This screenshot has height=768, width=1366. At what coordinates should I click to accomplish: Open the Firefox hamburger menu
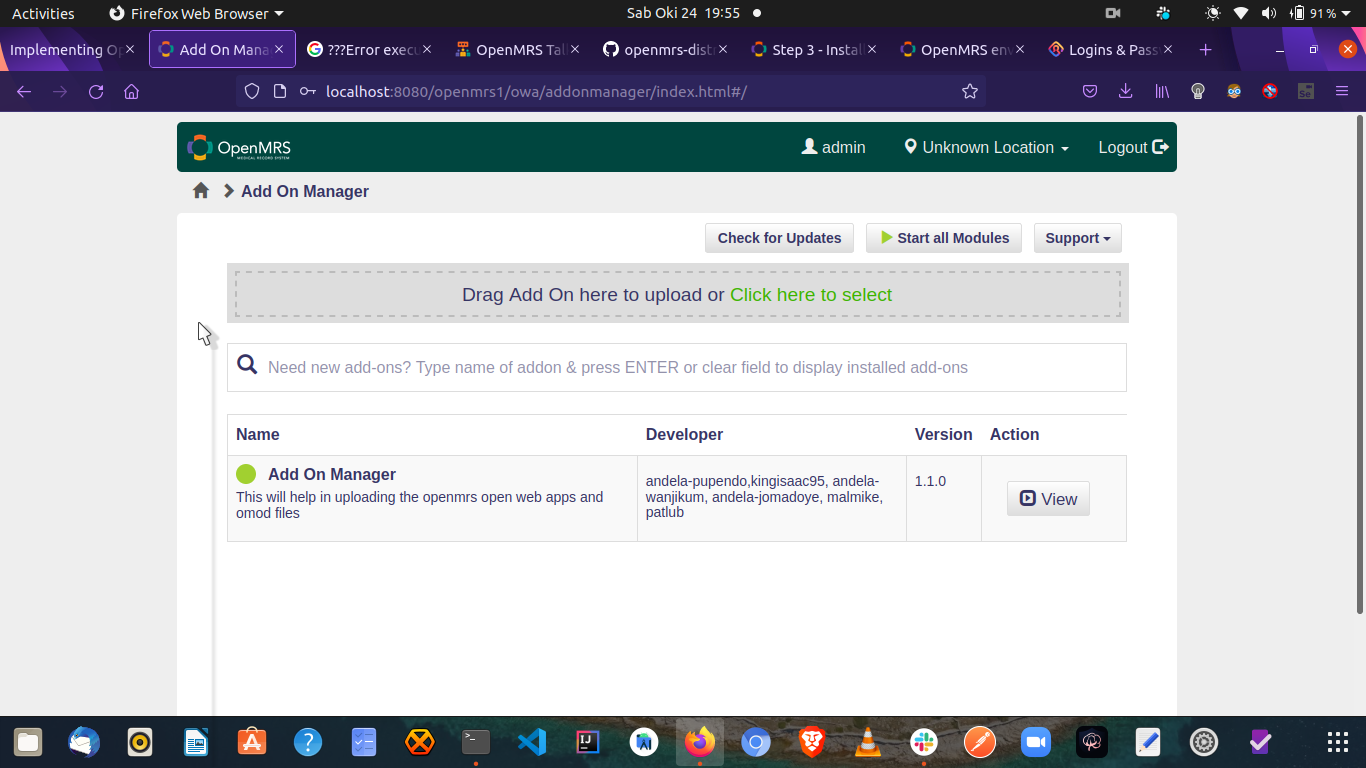click(x=1342, y=91)
